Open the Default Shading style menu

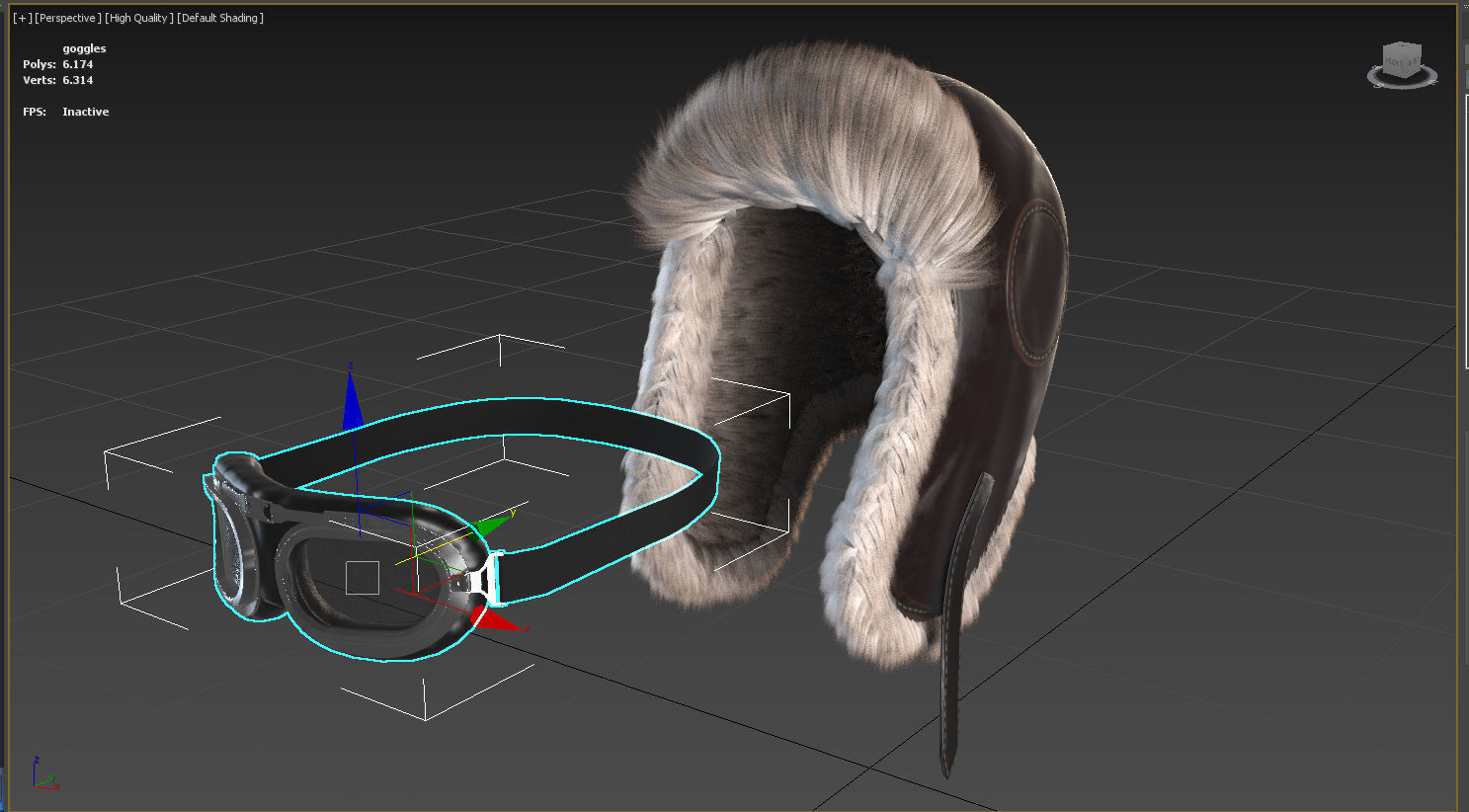point(219,17)
